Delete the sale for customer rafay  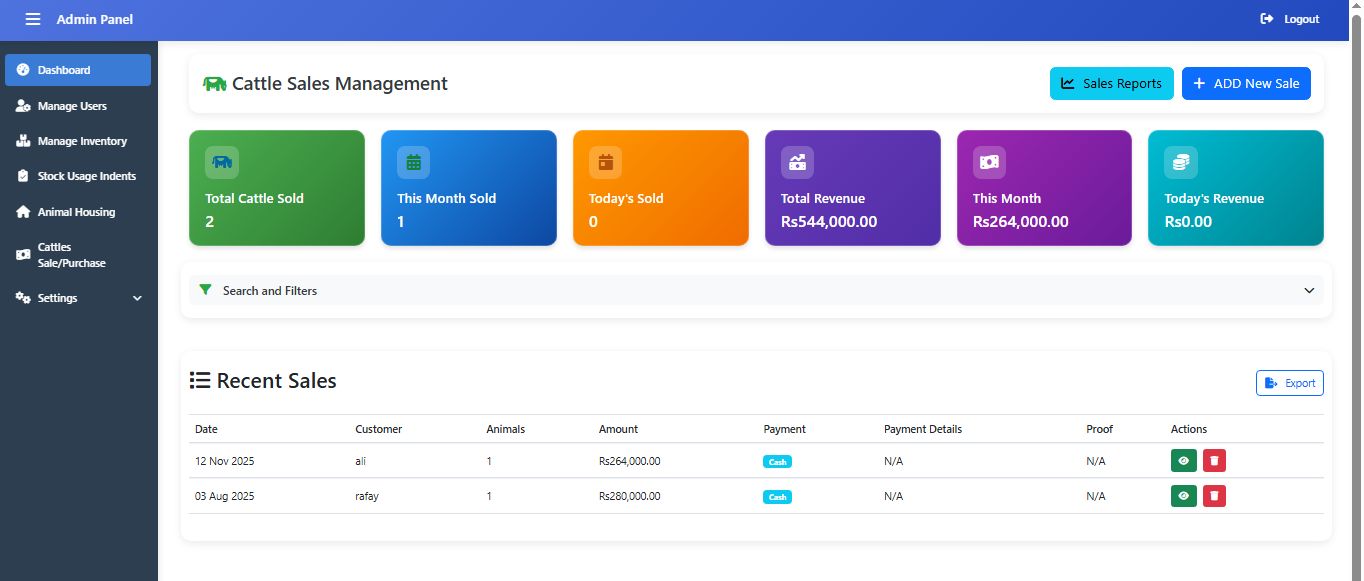[x=1214, y=496]
